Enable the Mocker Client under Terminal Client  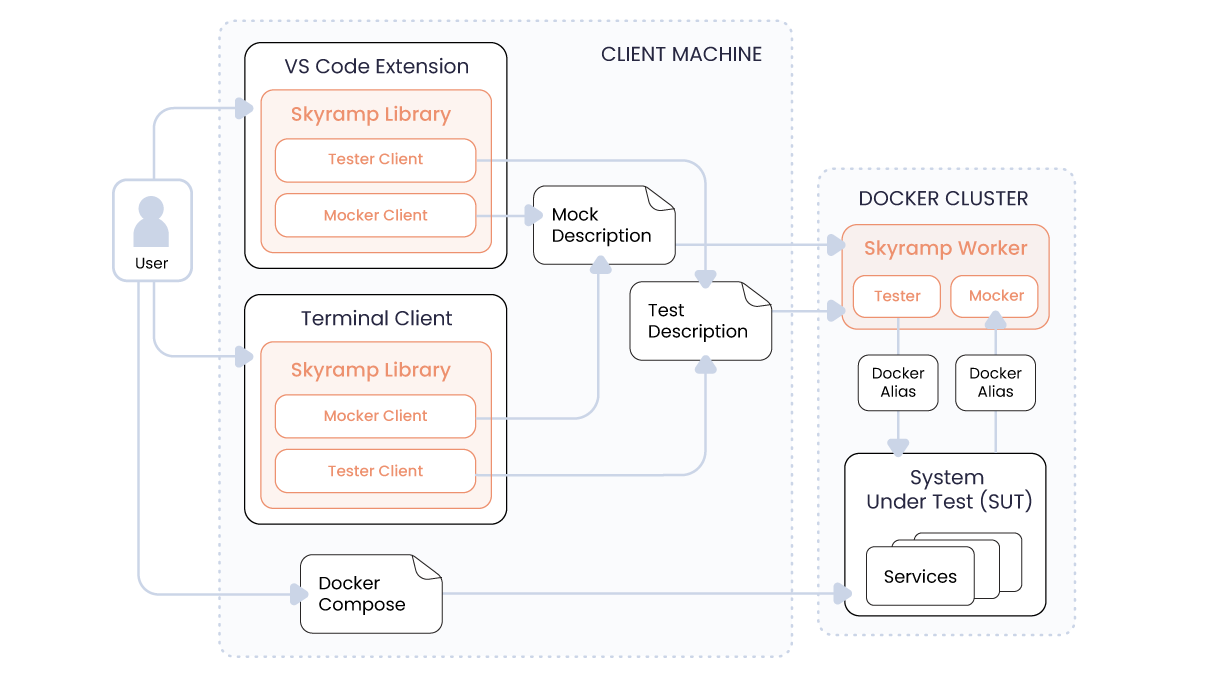coord(375,415)
